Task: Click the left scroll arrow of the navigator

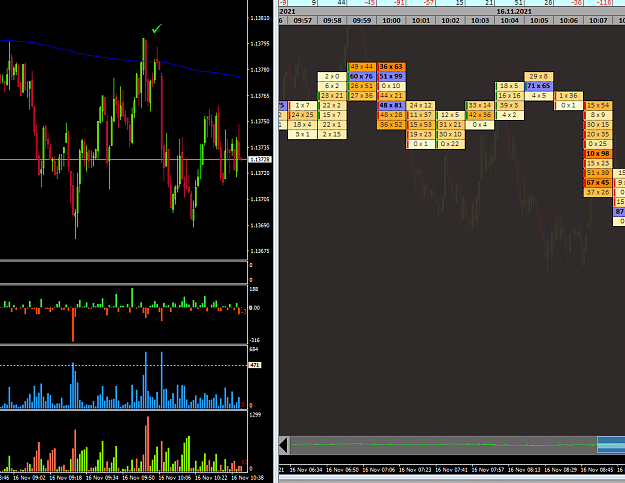Action: [283, 445]
